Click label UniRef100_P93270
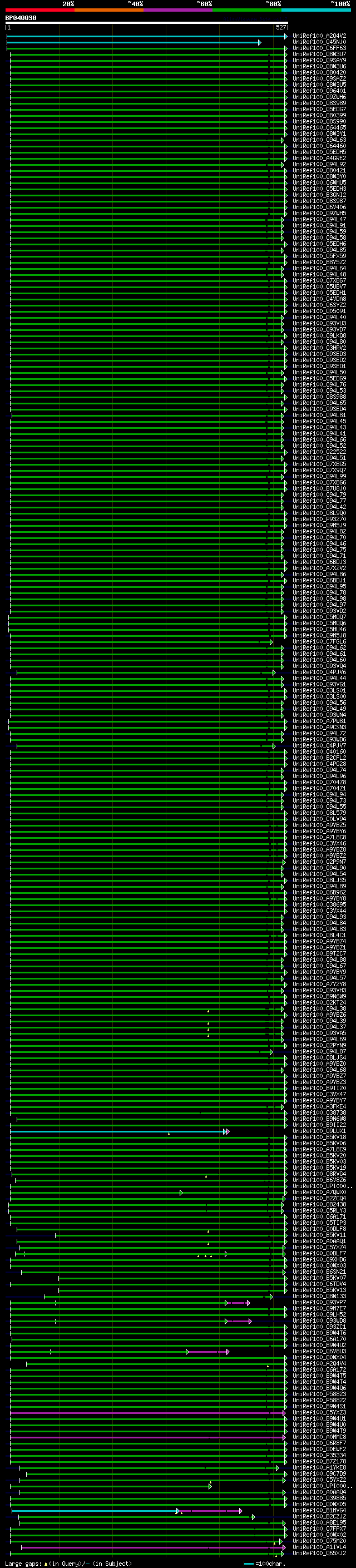 (x=319, y=519)
